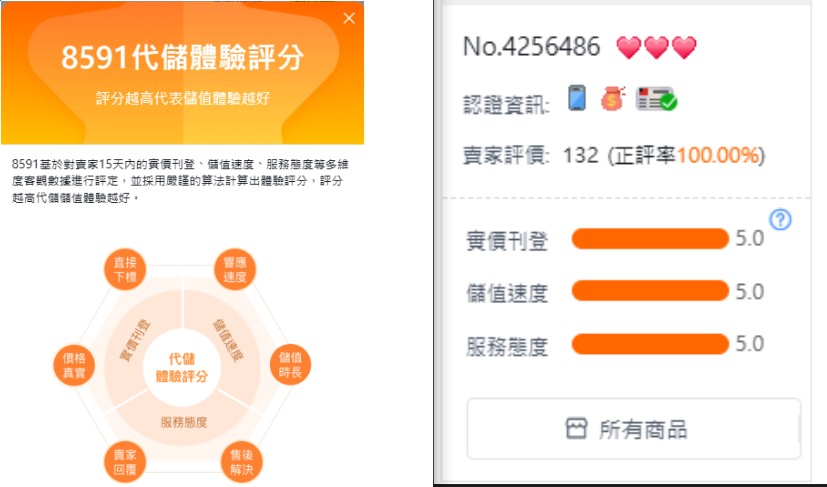Click the blue question mark help icon

(x=780, y=219)
